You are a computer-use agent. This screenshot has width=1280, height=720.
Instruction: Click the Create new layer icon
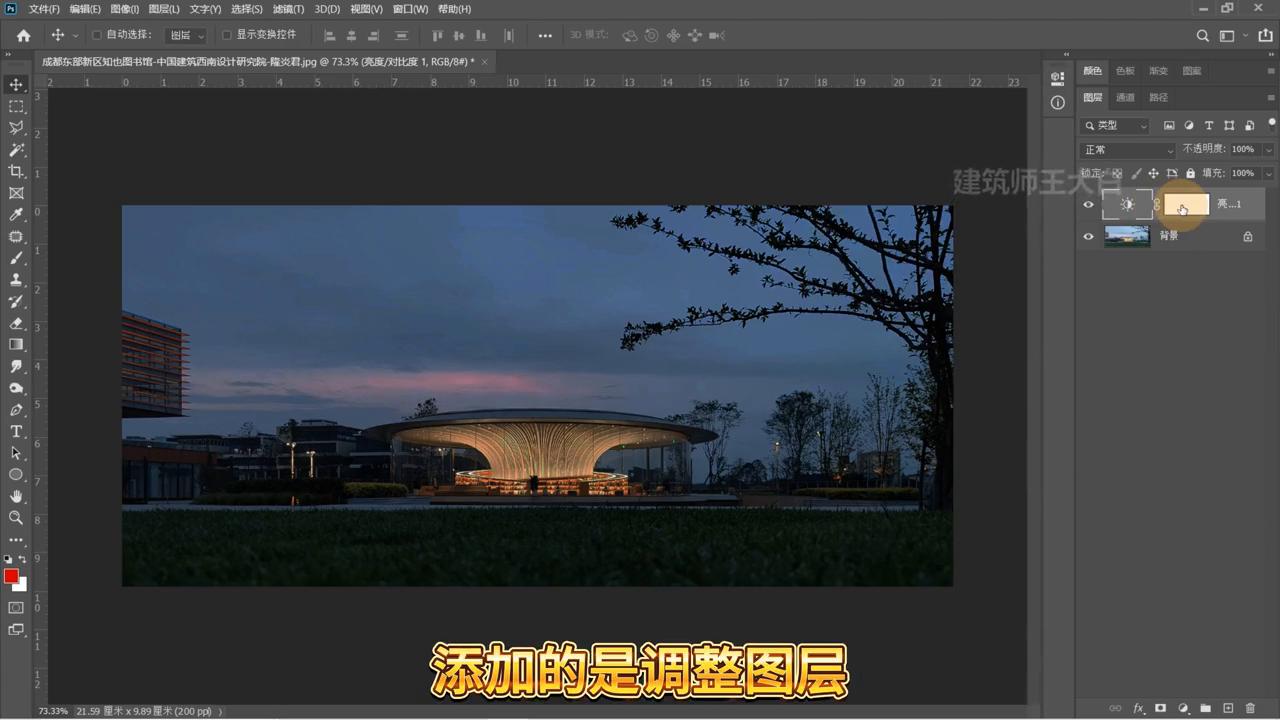click(1229, 708)
